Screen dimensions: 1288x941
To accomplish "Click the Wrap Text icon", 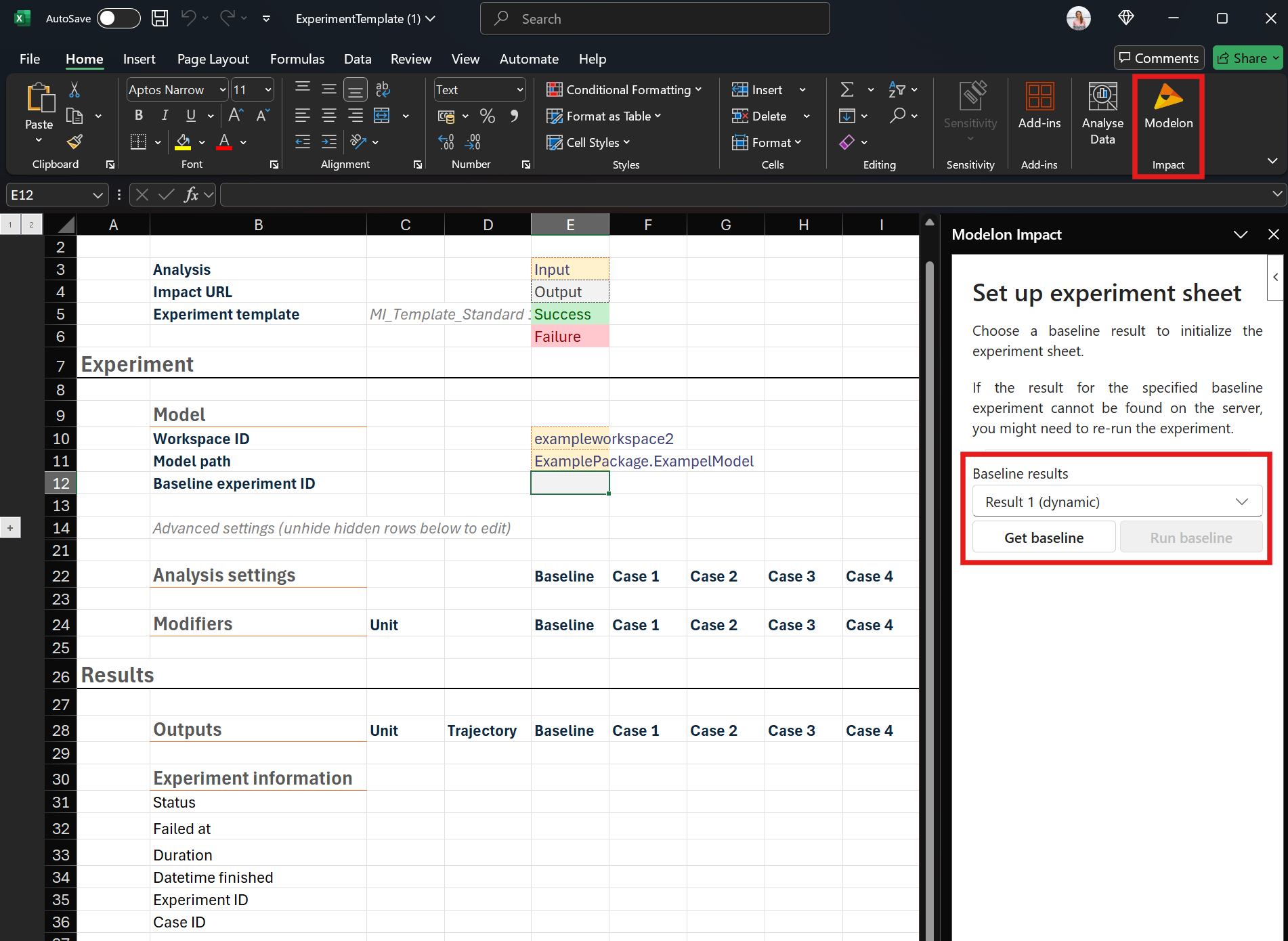I will [383, 89].
